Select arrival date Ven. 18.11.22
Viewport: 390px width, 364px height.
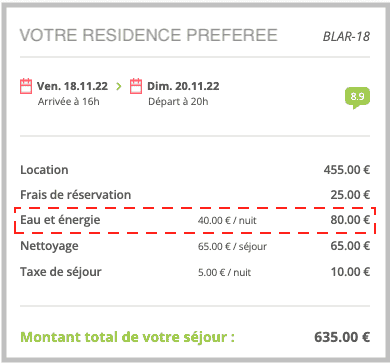point(72,86)
